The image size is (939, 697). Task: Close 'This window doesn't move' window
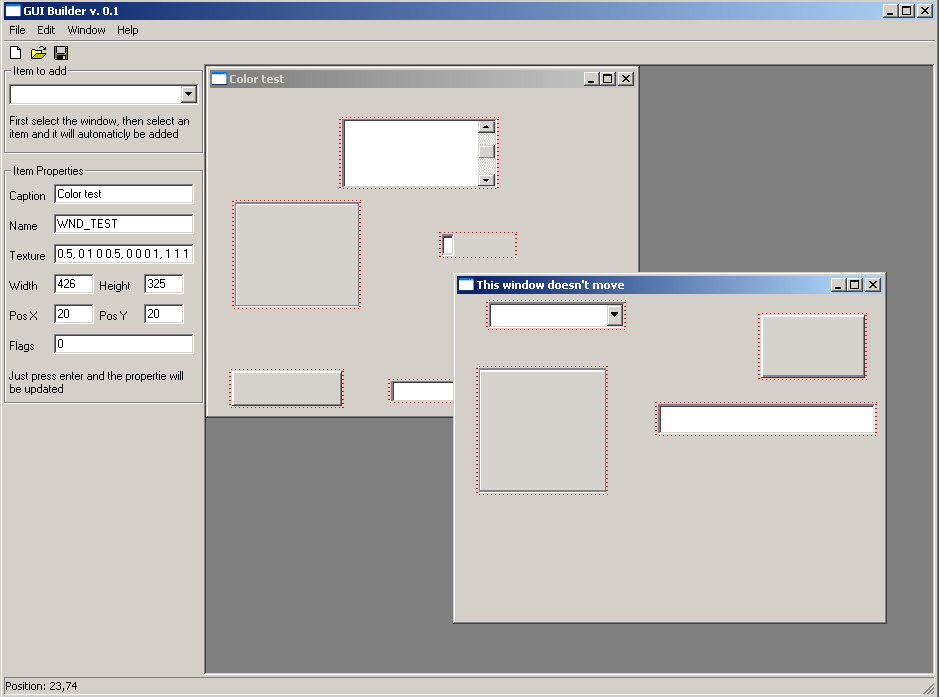[x=873, y=284]
